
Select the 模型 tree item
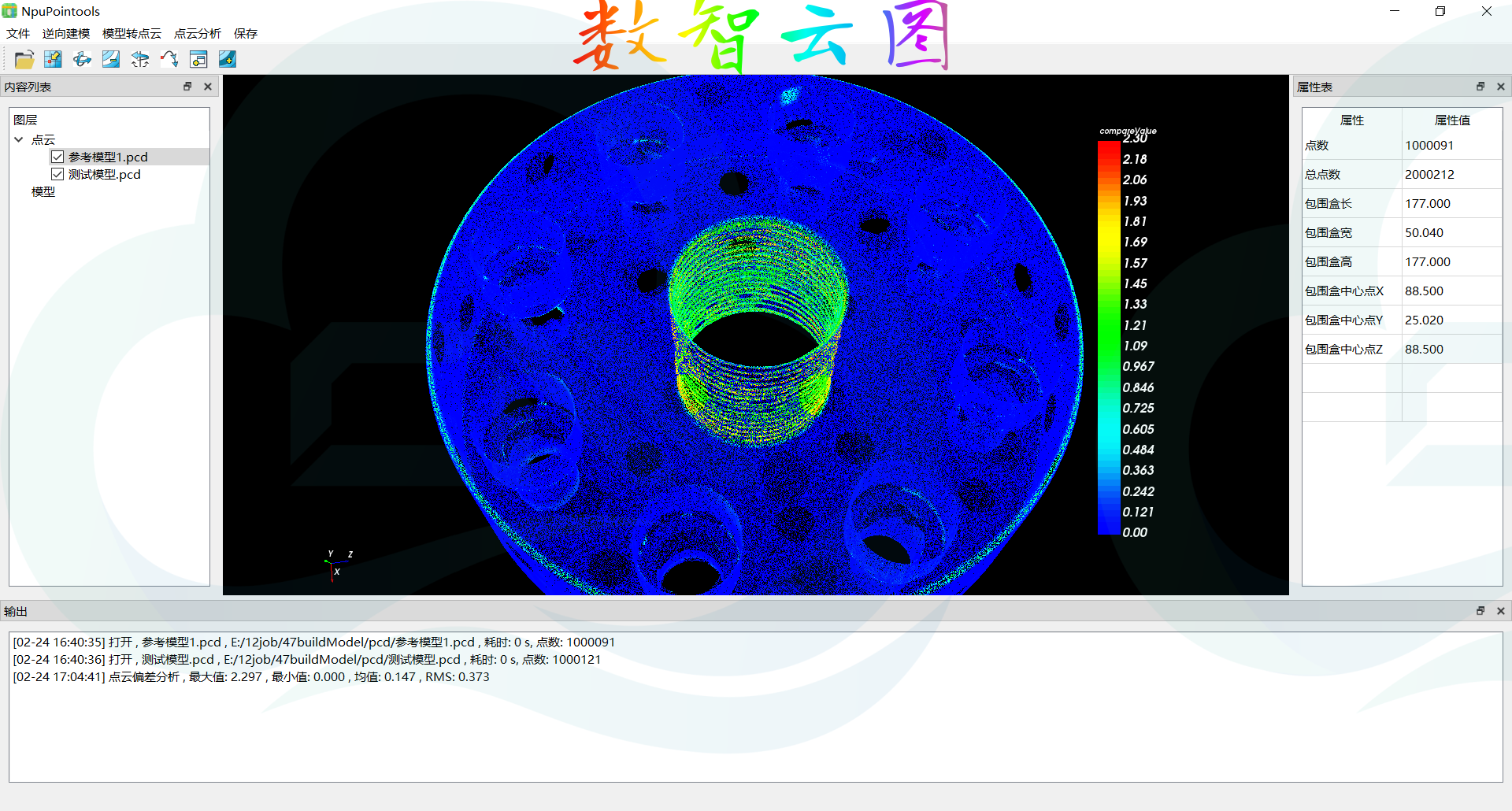click(x=43, y=191)
